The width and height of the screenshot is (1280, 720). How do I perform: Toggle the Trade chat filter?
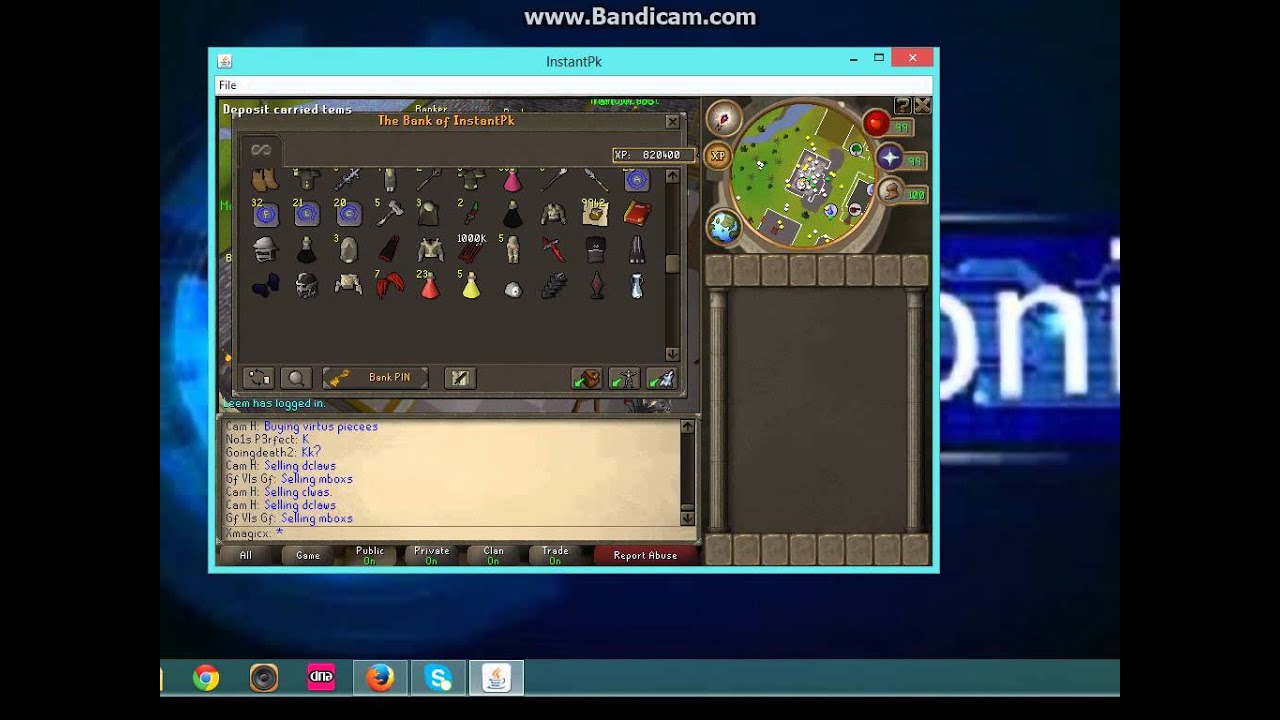(x=556, y=555)
